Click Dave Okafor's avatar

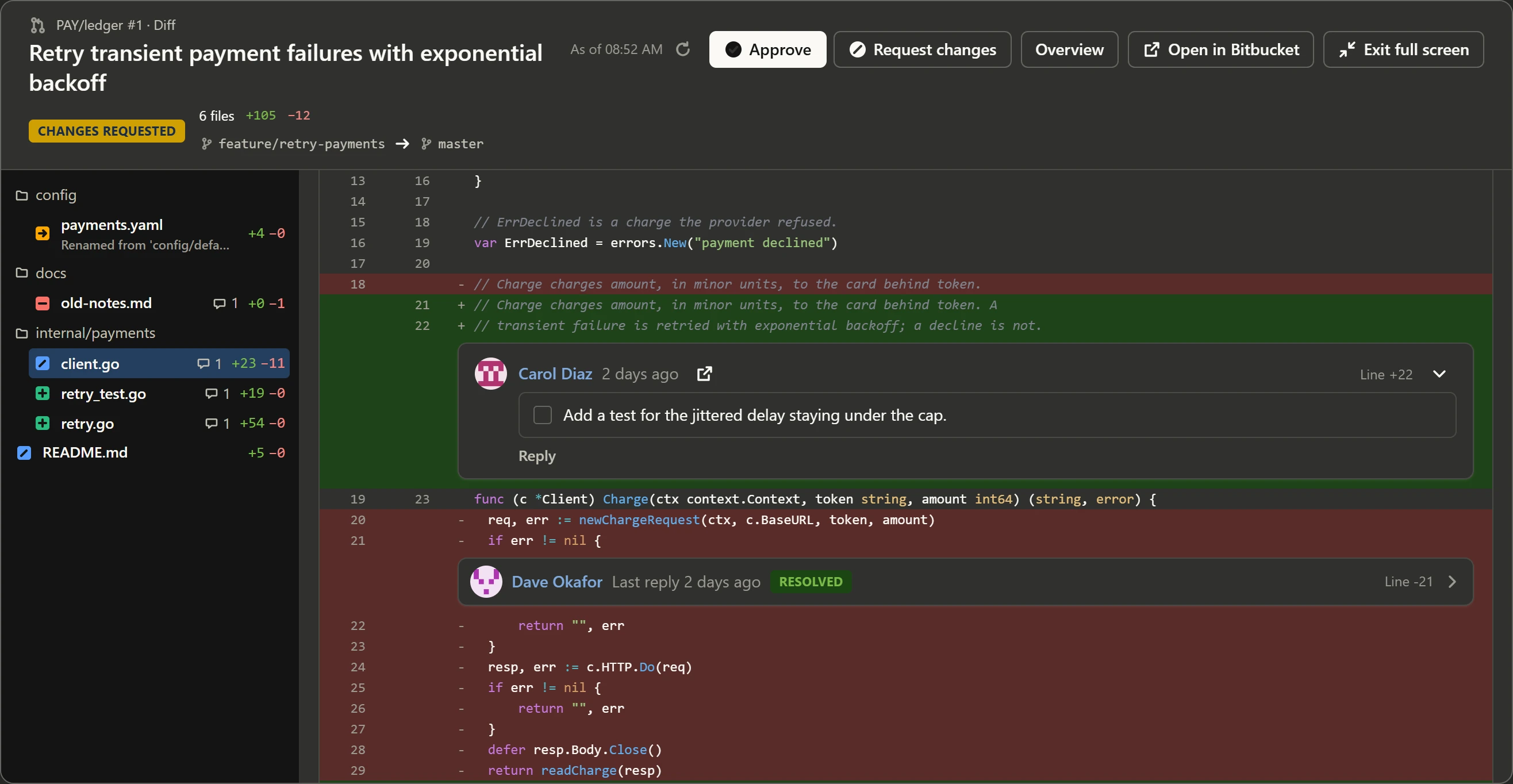(486, 582)
